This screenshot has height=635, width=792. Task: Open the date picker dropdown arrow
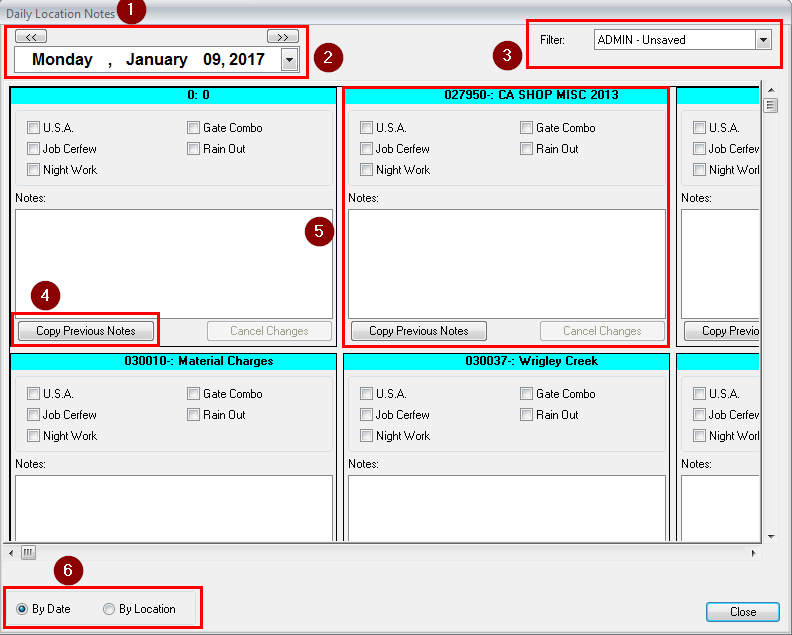pos(289,60)
